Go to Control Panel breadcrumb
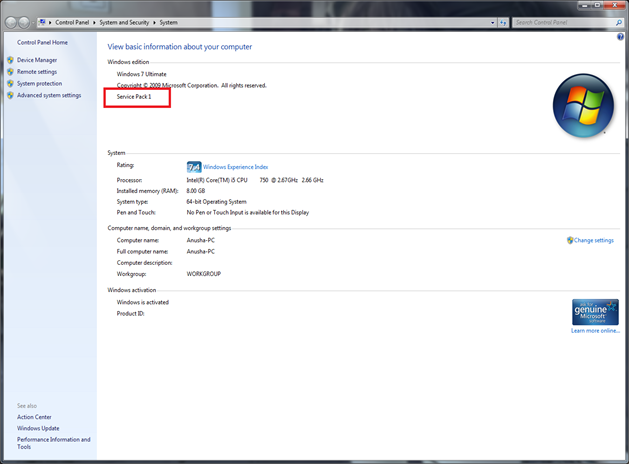 click(x=72, y=23)
